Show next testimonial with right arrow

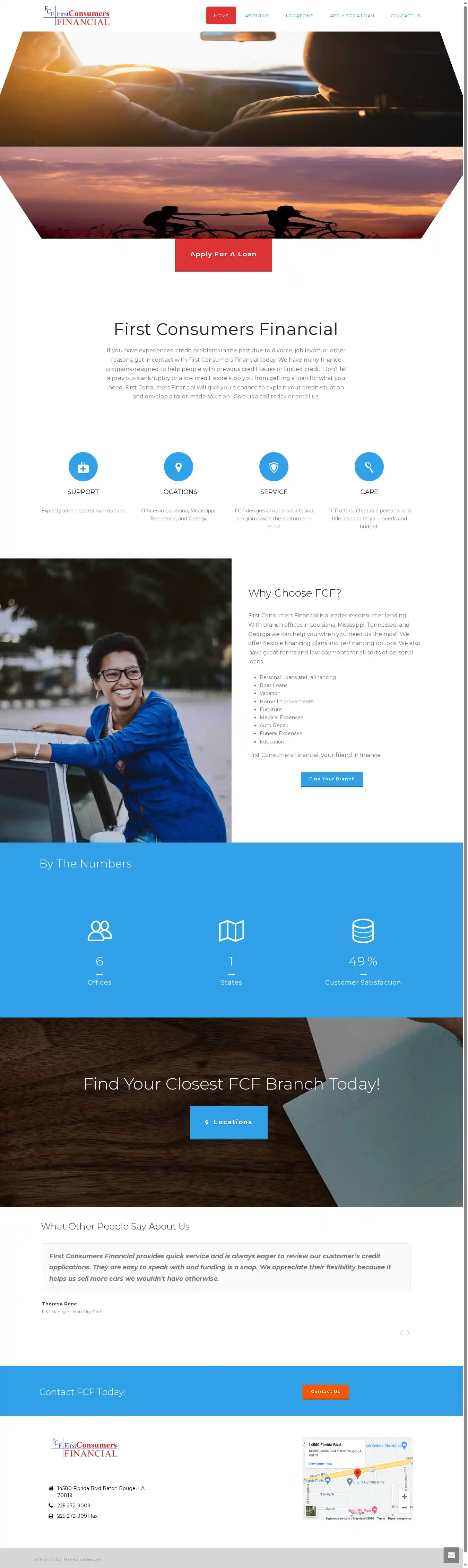click(408, 1332)
